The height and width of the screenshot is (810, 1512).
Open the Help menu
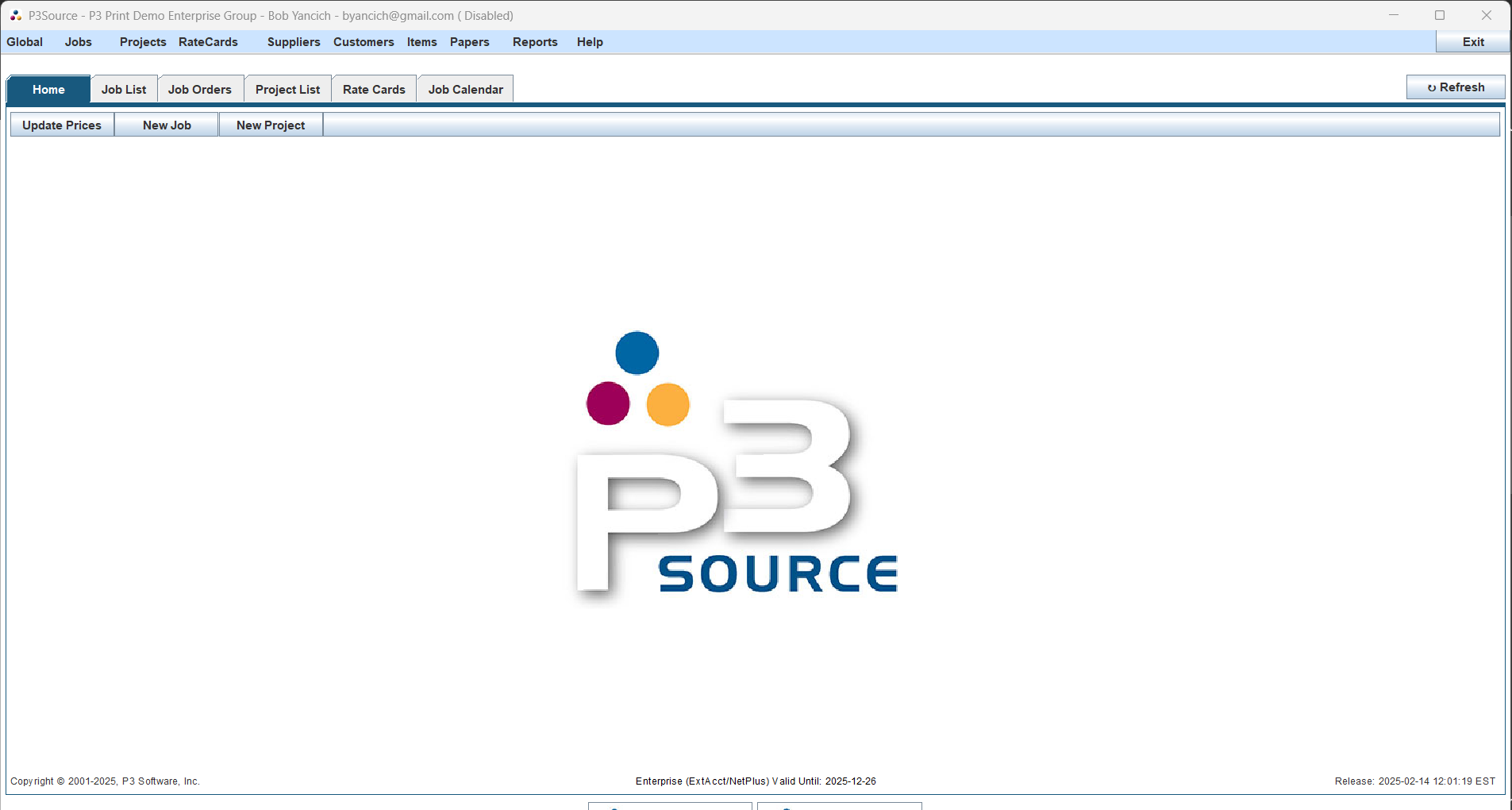[590, 42]
